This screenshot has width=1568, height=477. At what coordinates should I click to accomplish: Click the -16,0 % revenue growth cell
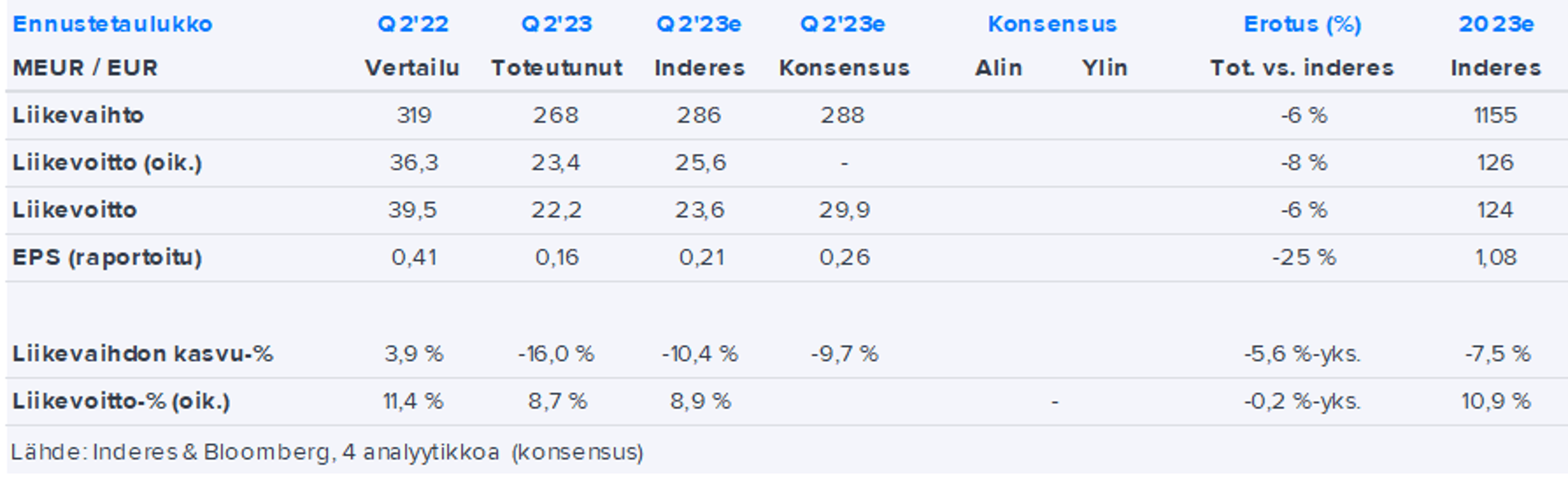[556, 354]
